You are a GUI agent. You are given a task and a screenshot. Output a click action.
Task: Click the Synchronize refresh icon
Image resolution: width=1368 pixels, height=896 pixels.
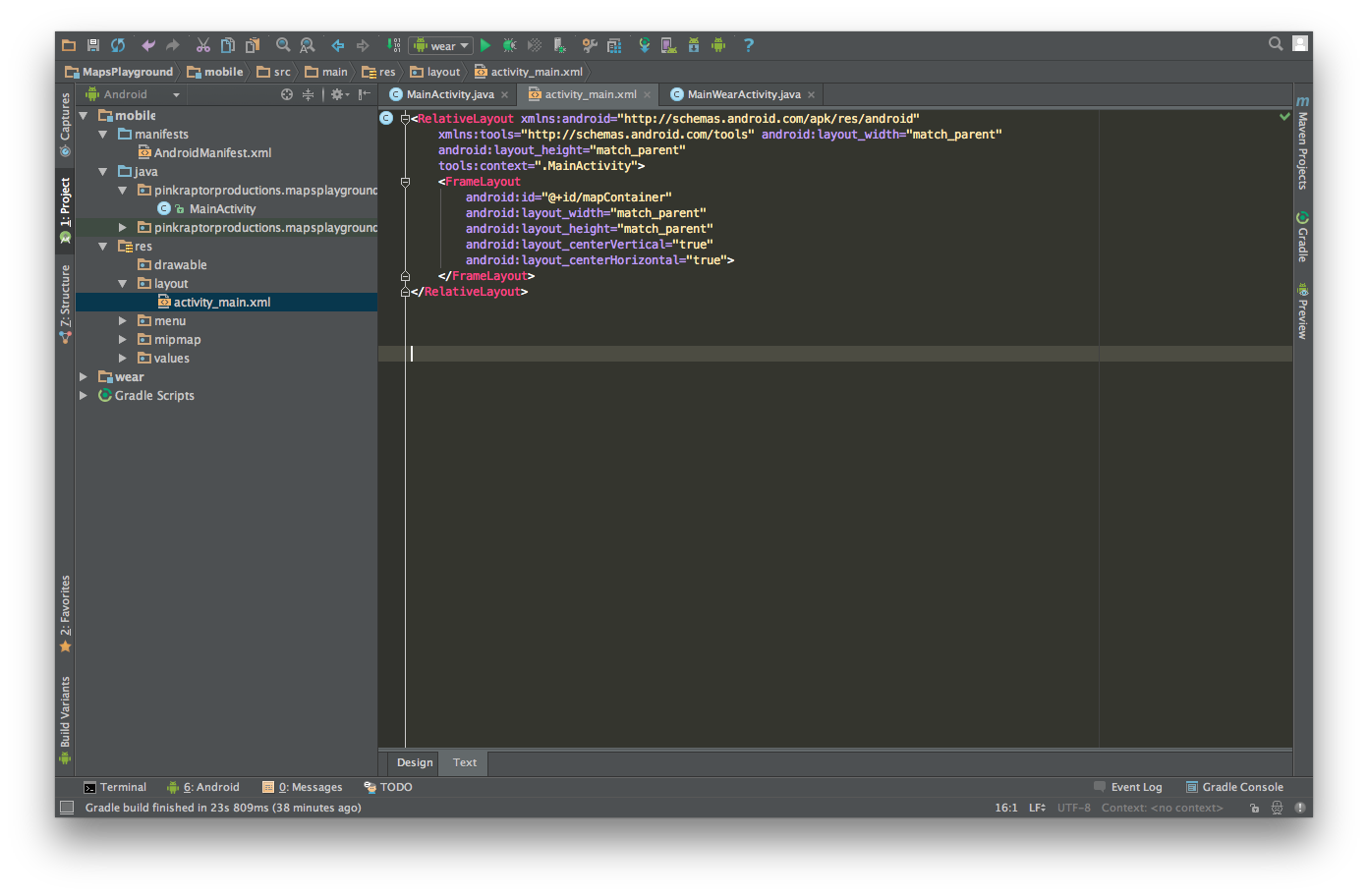point(118,45)
